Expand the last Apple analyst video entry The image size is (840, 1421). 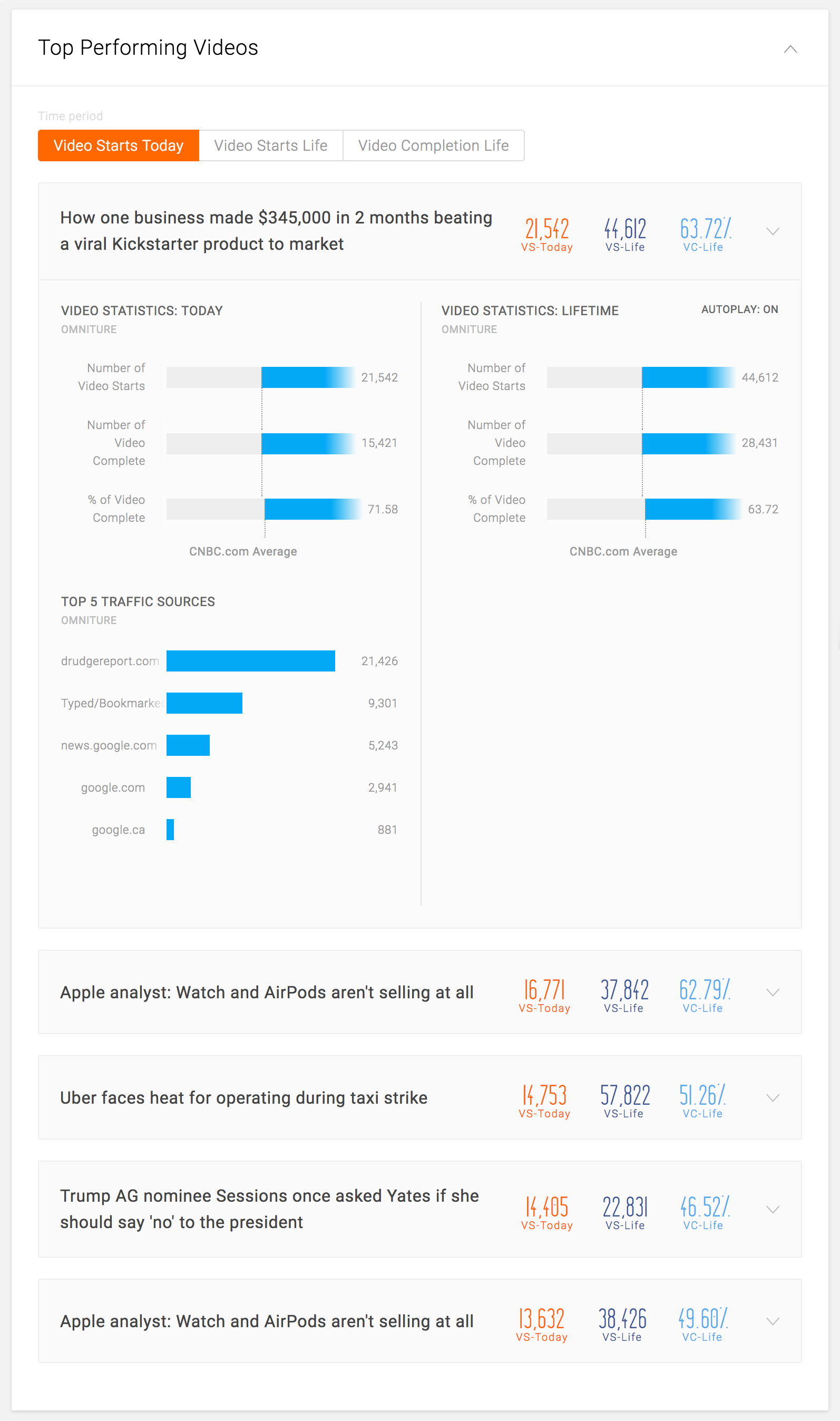(x=772, y=1321)
